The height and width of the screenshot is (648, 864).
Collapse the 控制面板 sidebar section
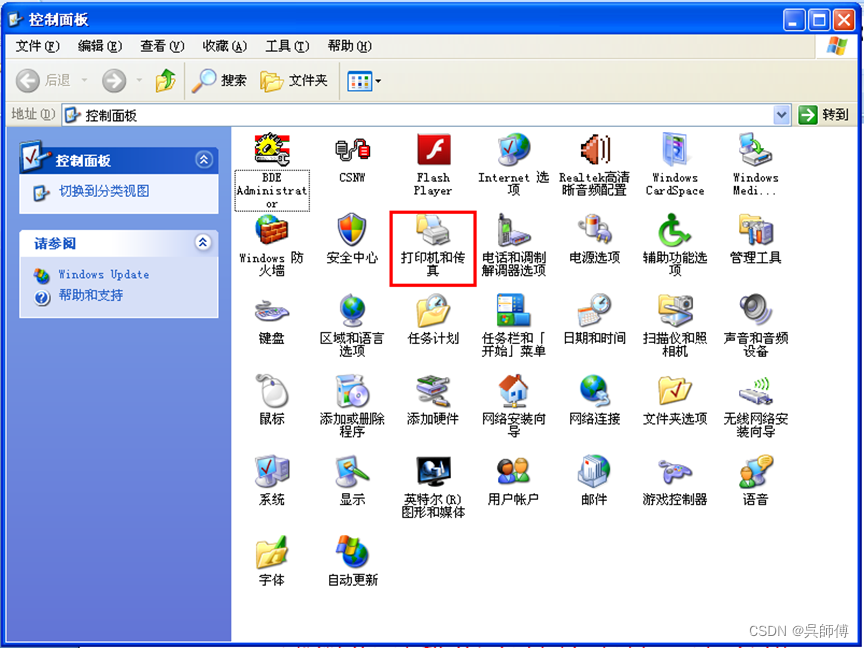point(204,160)
